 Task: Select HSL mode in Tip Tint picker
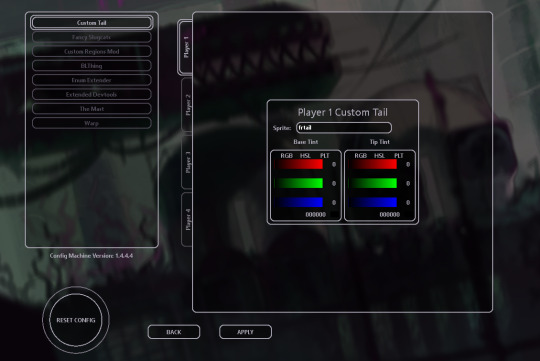click(379, 156)
